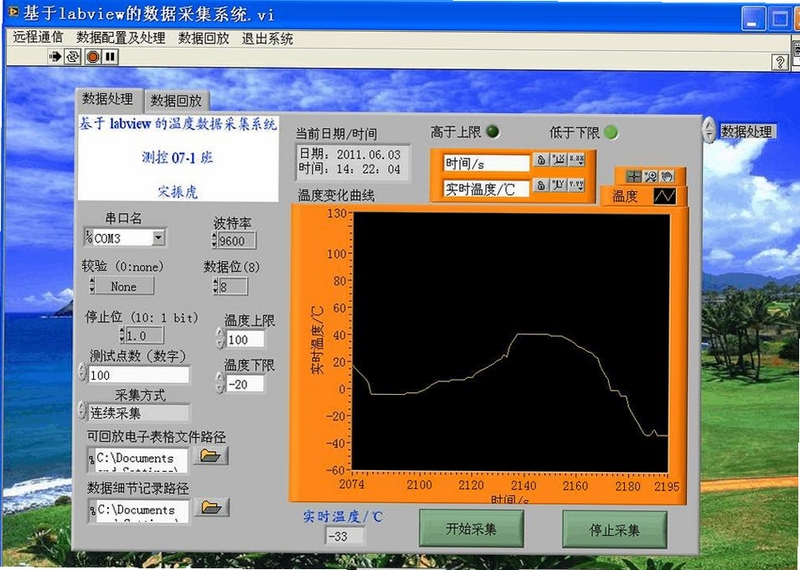Click the Pause toolbar icon
This screenshot has height=570, width=800.
[110, 56]
